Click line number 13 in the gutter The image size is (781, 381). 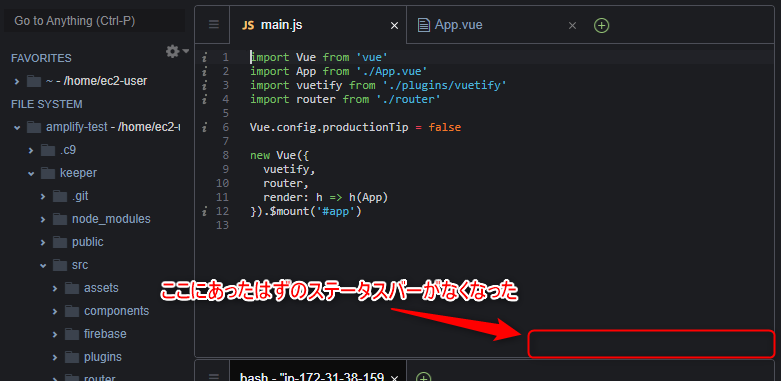click(x=223, y=225)
